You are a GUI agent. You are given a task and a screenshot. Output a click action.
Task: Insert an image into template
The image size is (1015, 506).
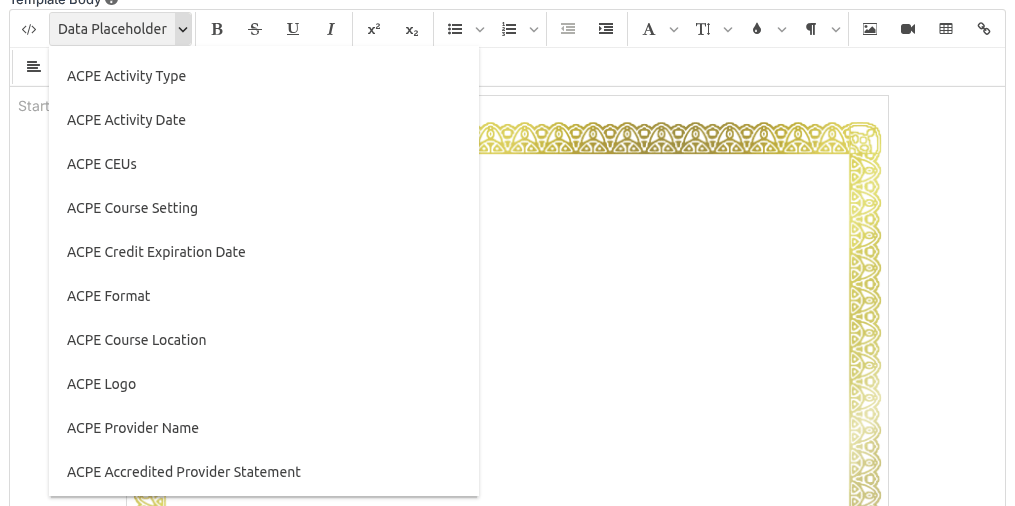tap(869, 29)
